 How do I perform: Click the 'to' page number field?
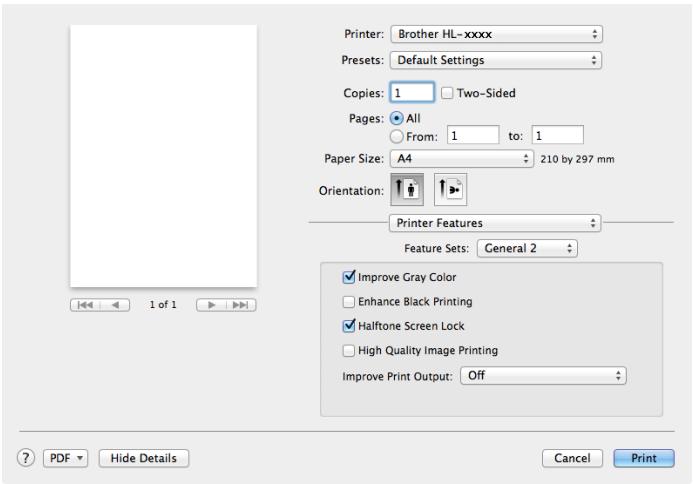(x=557, y=135)
